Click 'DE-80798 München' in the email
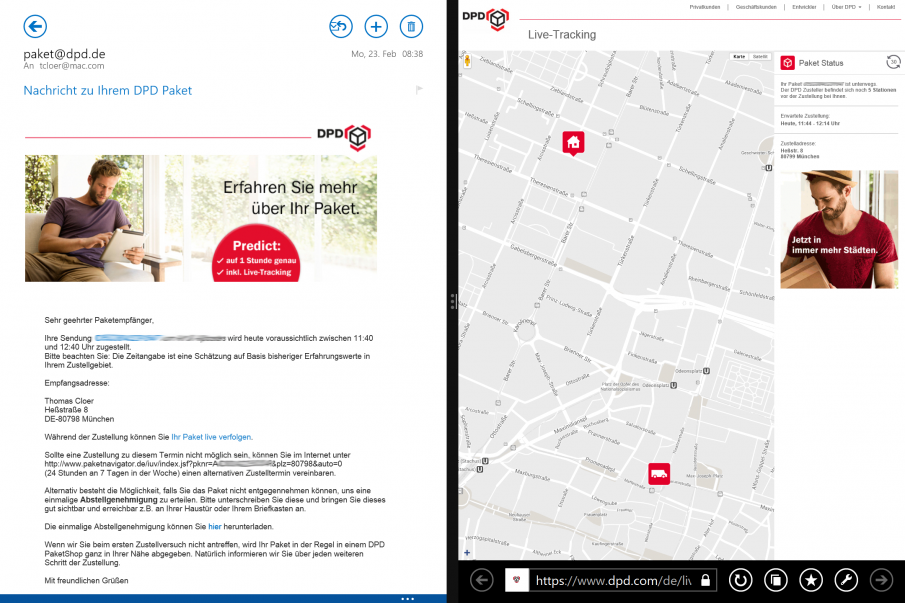This screenshot has width=905, height=603. point(79,419)
